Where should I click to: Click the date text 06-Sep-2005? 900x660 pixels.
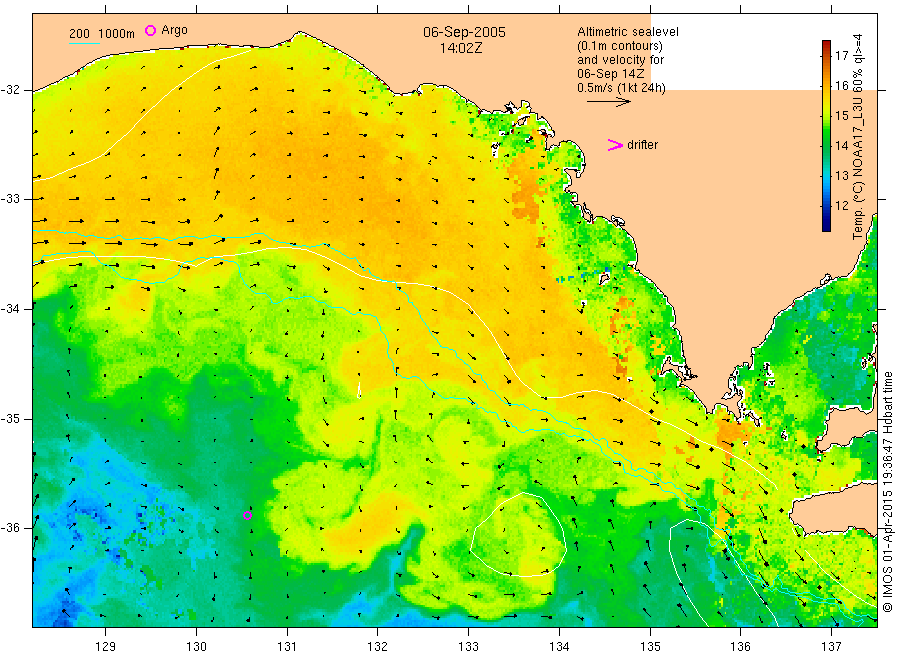pos(464,32)
